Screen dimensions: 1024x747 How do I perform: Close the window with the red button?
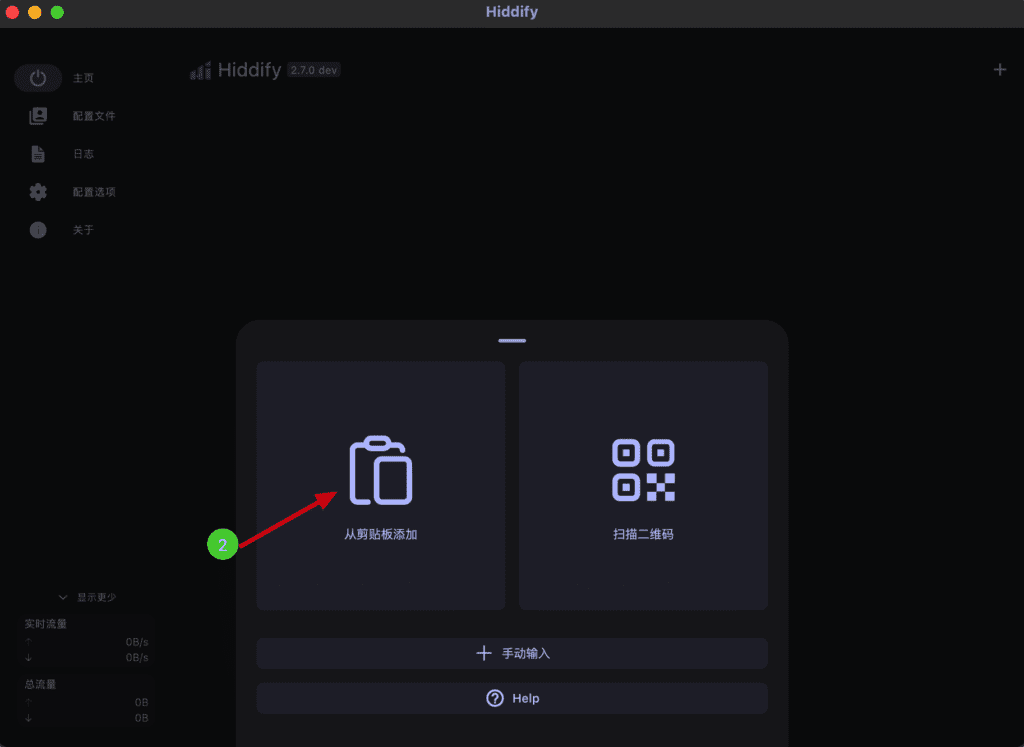pyautogui.click(x=12, y=12)
